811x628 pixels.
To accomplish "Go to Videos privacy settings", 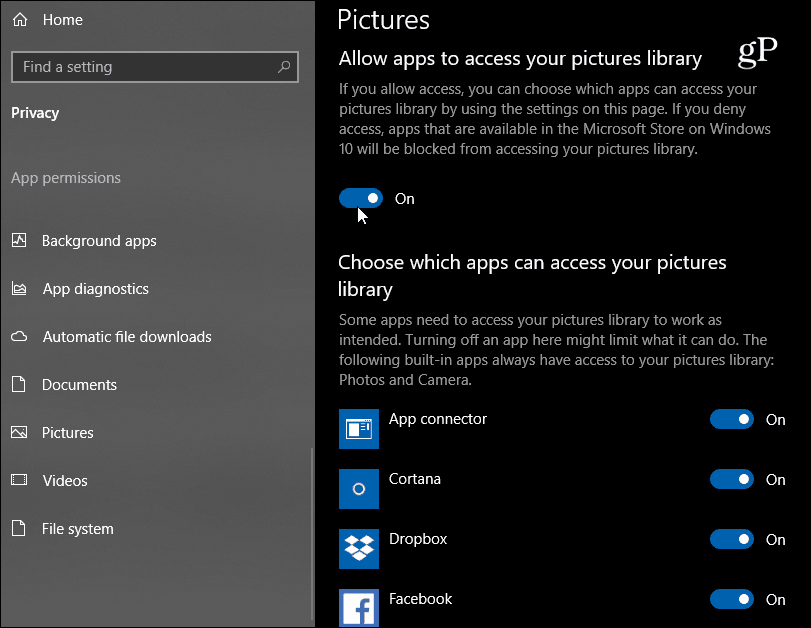I will pos(65,481).
